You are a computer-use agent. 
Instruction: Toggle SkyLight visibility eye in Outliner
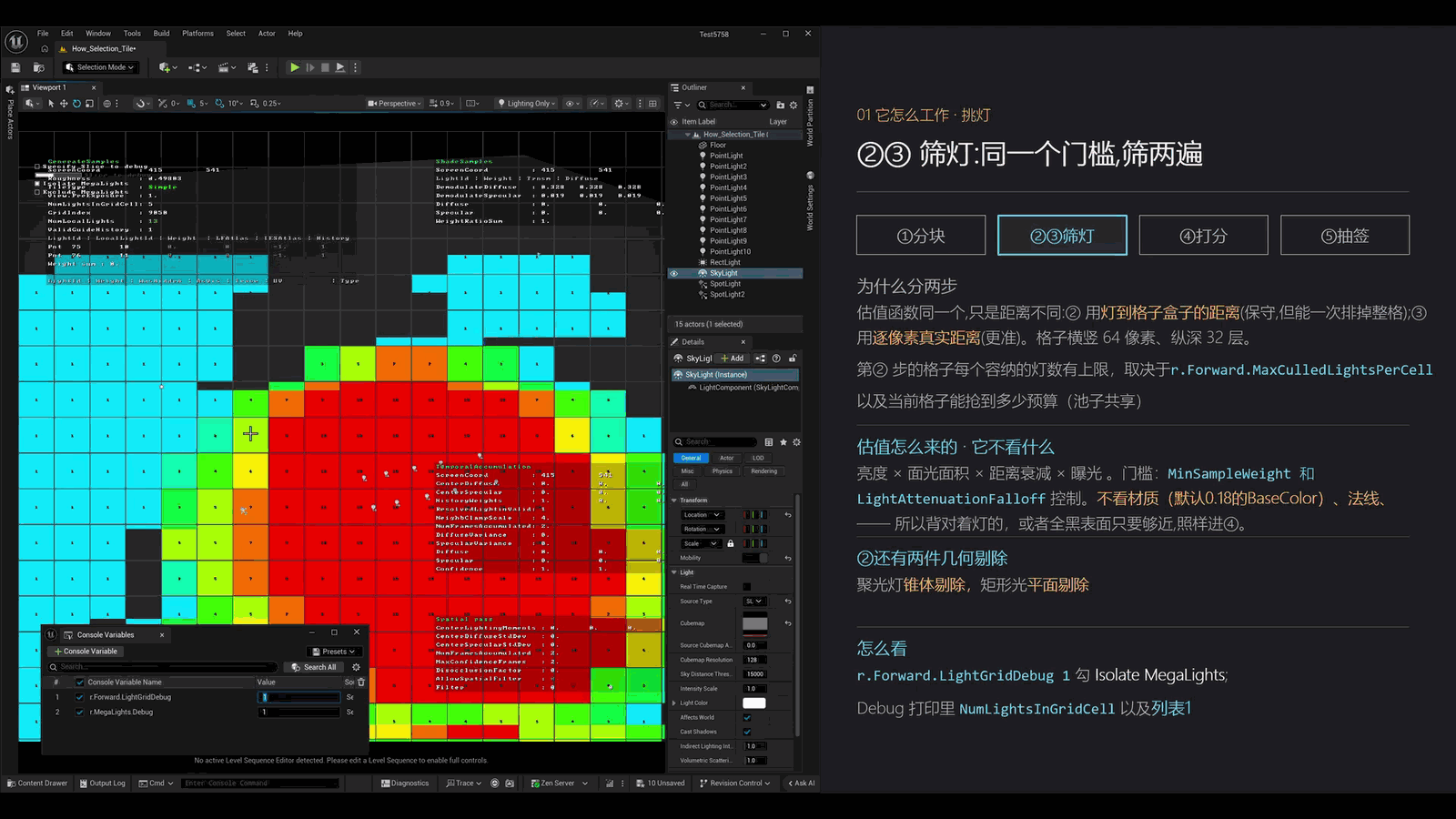(x=674, y=273)
